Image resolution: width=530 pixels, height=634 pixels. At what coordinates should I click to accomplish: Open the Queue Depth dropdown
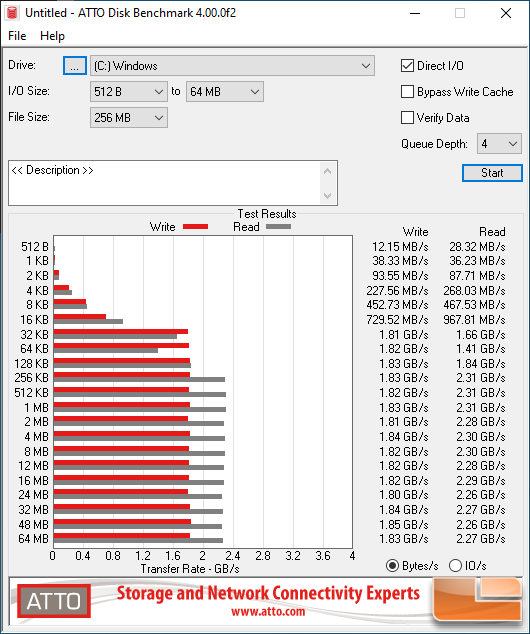click(499, 144)
